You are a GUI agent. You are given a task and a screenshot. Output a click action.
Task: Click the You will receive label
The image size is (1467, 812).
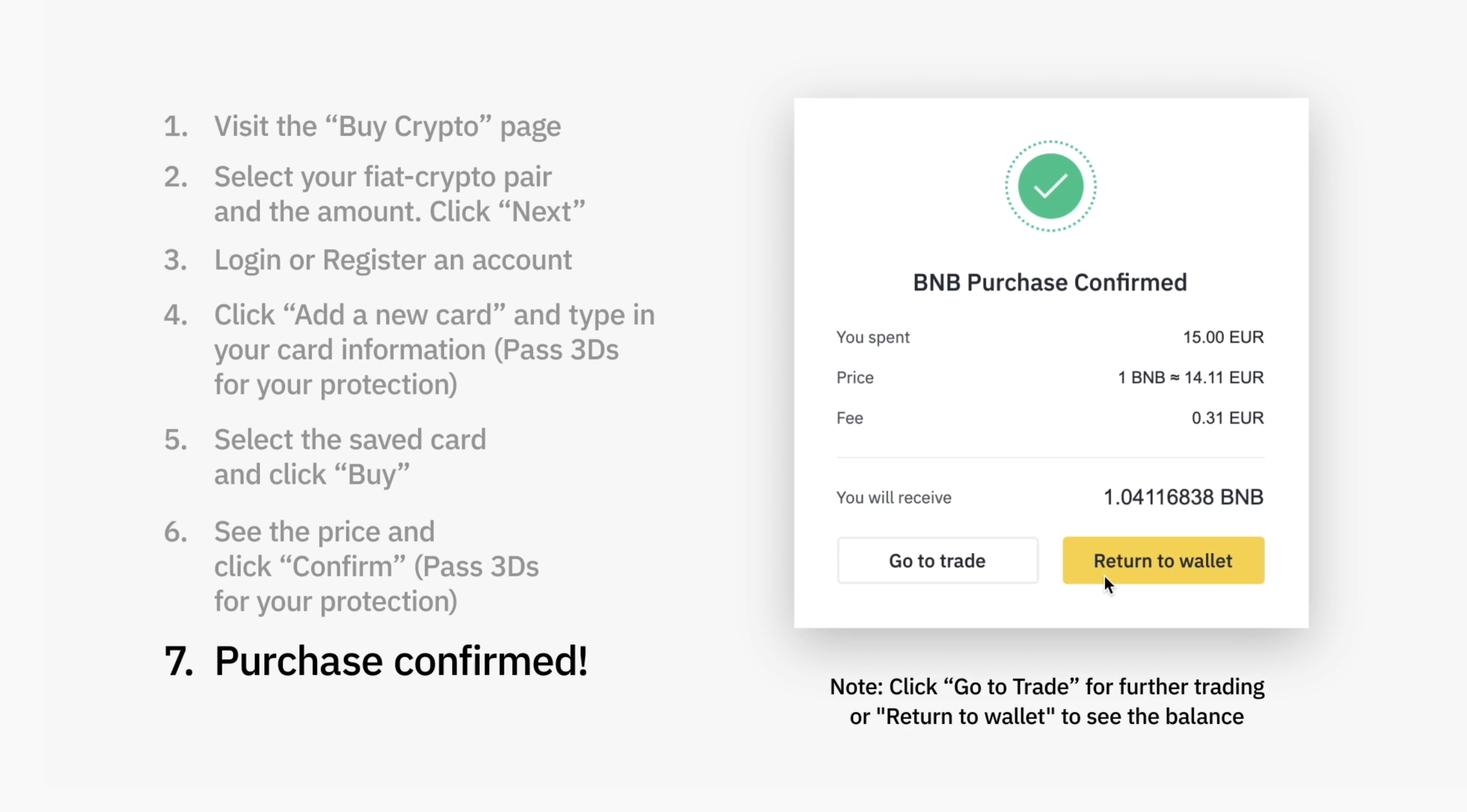(893, 498)
